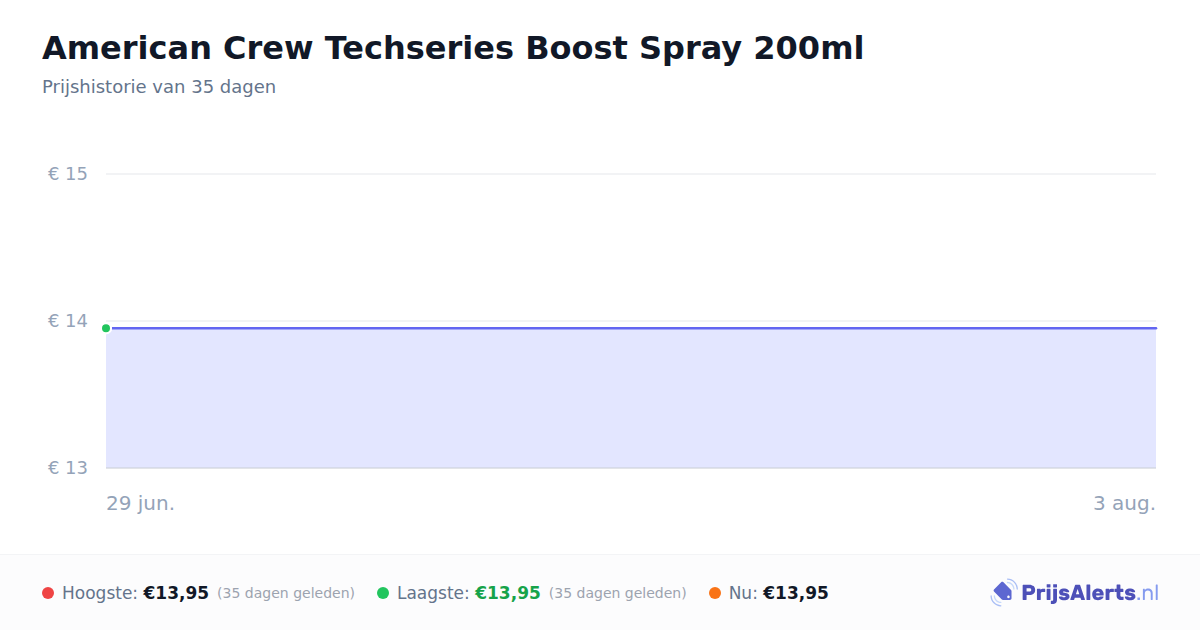Click the Hoogste price value €13,95
1200x630 pixels.
[176, 593]
